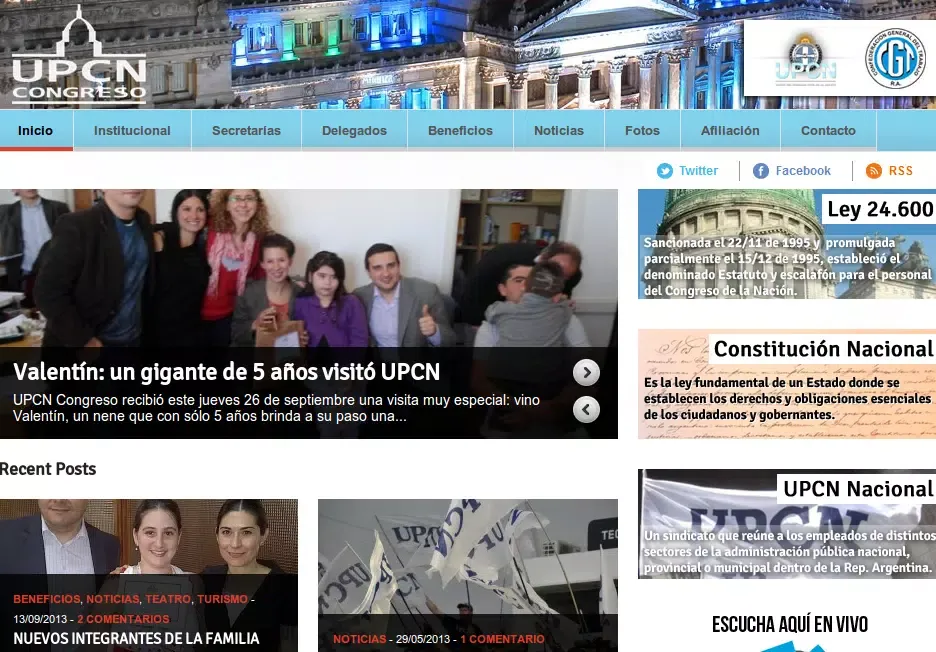This screenshot has width=936, height=652.
Task: Click the slider excerpt about UPCN Congreso visit
Action: [x=276, y=408]
